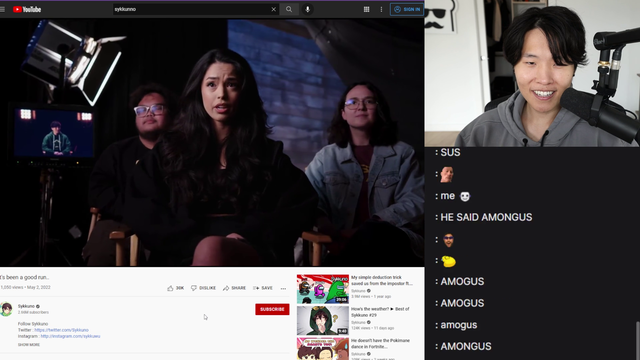The height and width of the screenshot is (360, 640).
Task: Open the Sykkuno Twitter link
Action: (x=62, y=330)
